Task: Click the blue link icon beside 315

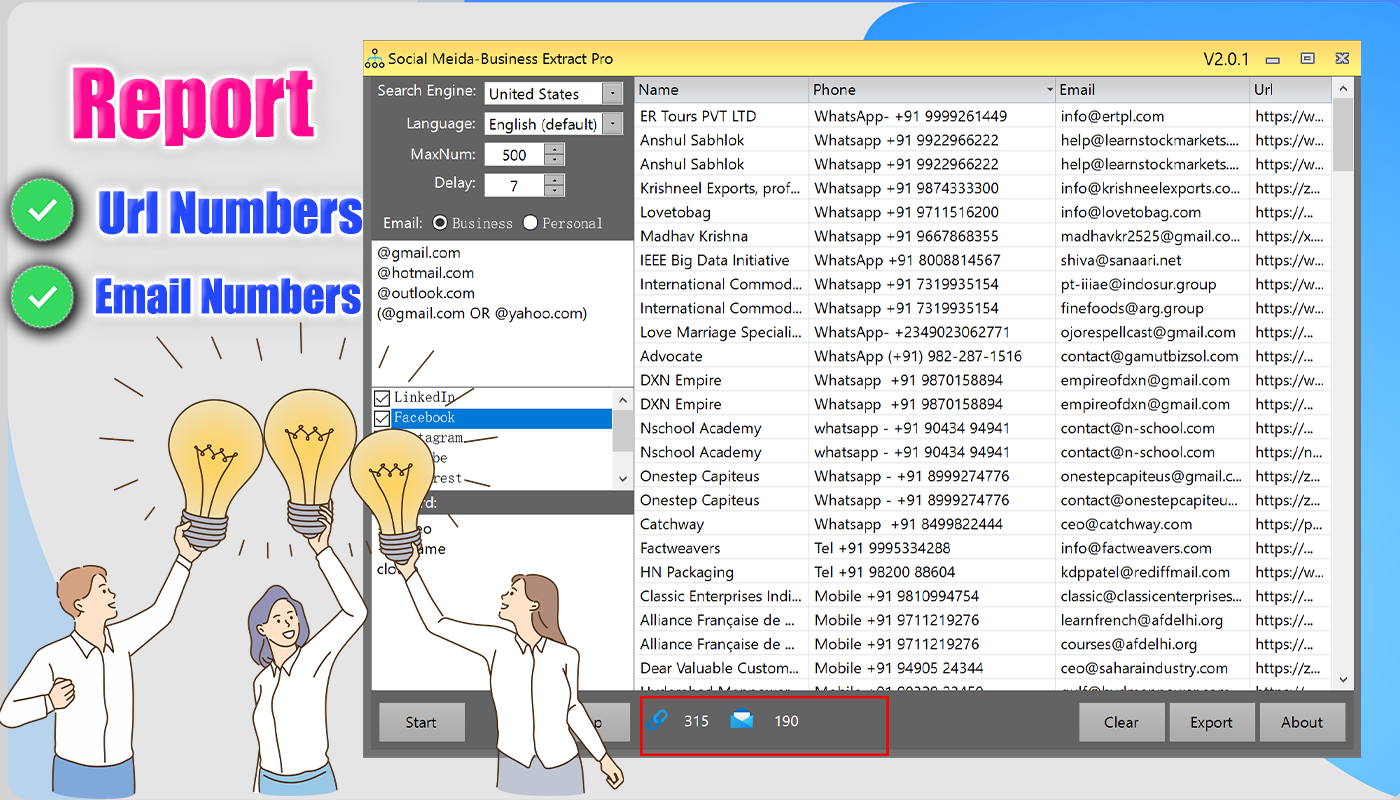Action: [x=657, y=720]
